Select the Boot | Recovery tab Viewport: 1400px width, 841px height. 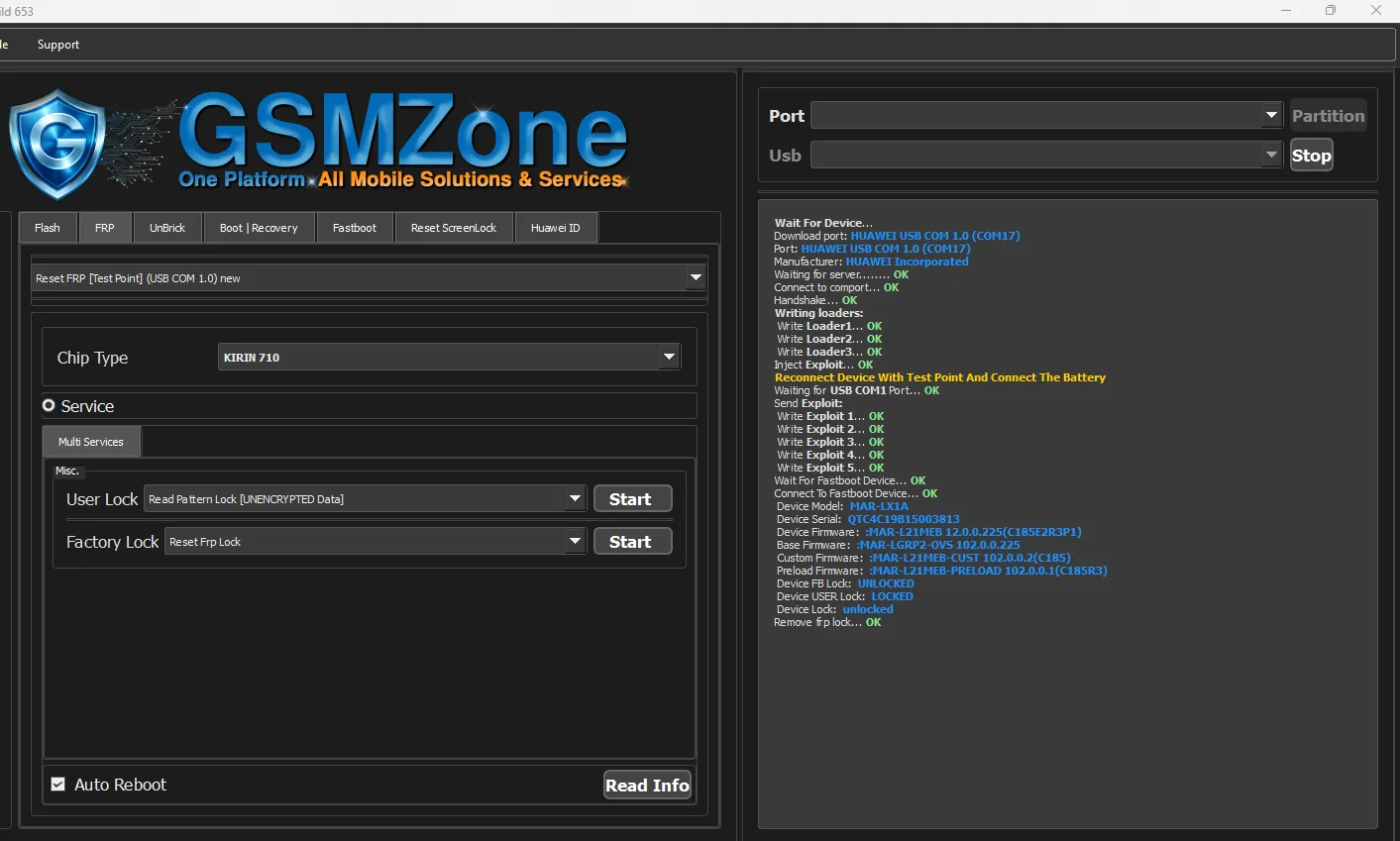[x=259, y=228]
